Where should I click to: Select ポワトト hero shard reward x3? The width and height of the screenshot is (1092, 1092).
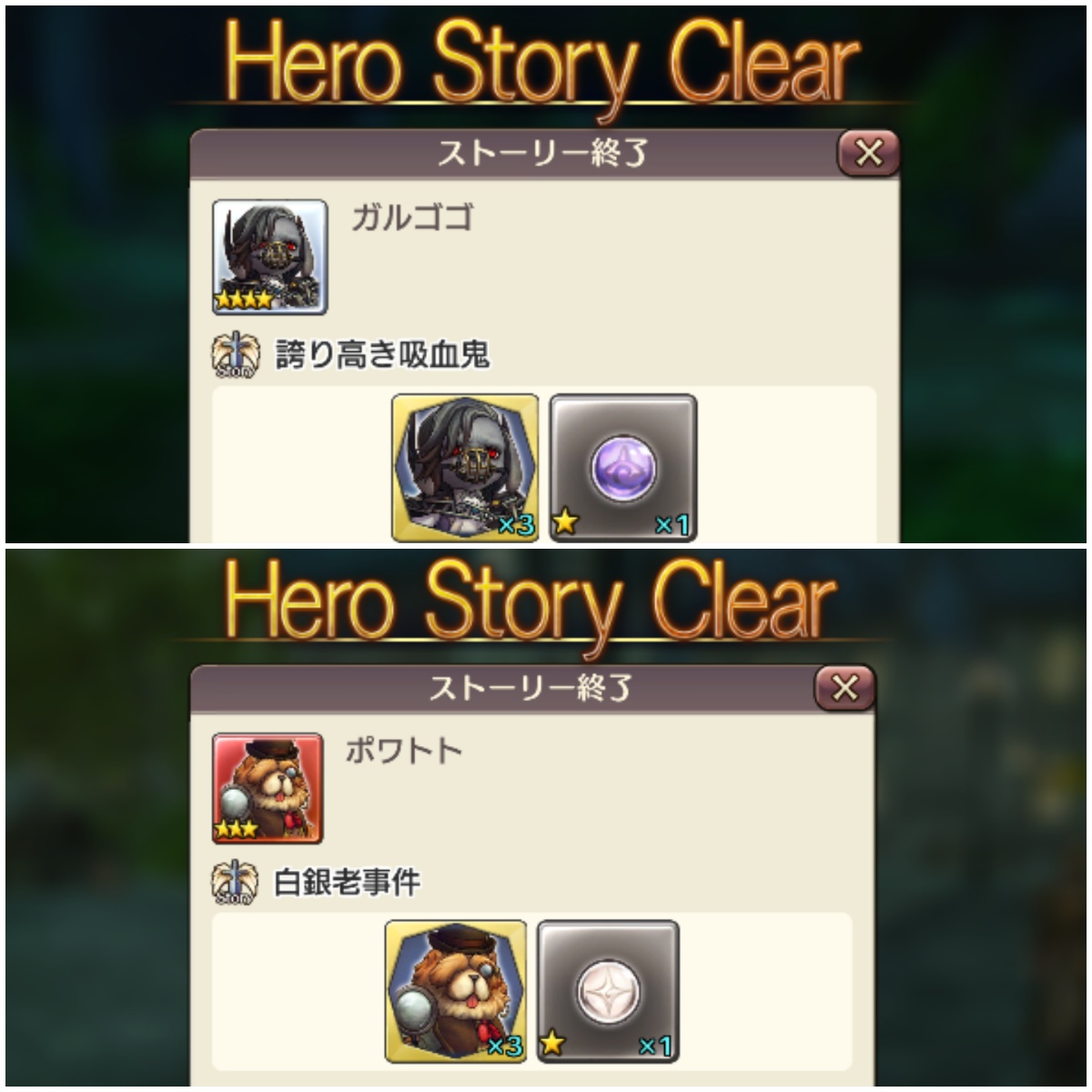tap(456, 991)
